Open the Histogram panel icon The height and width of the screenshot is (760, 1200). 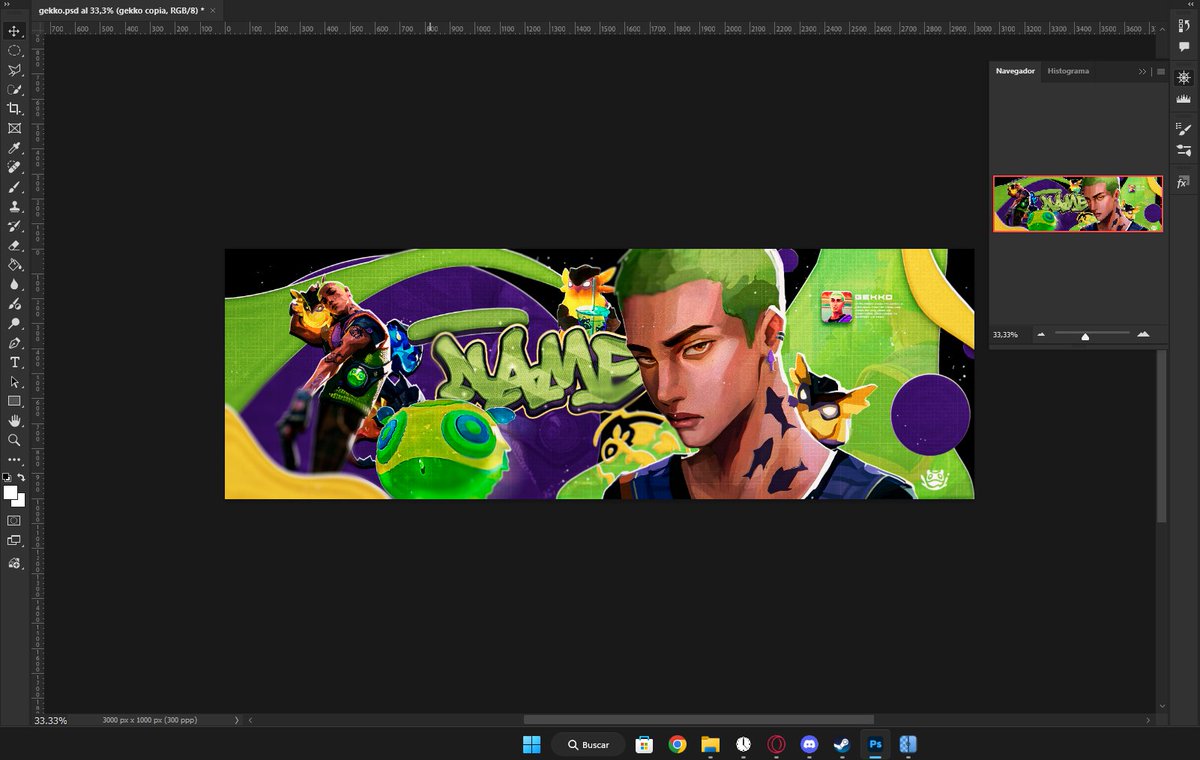click(1184, 99)
